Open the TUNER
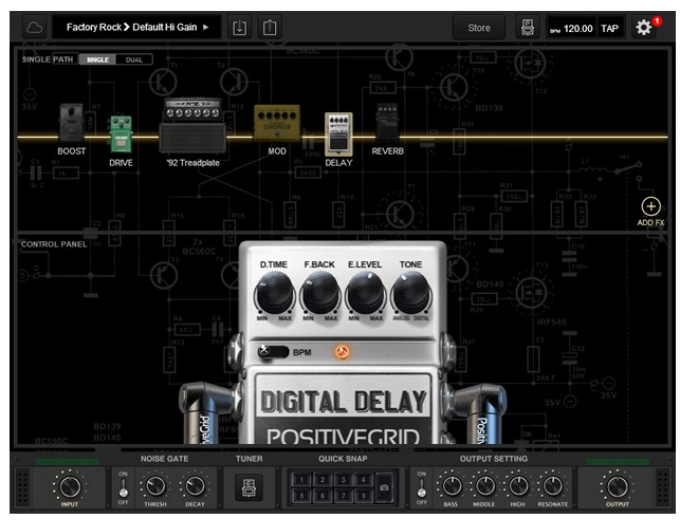Viewport: 682px width, 528px height. click(x=249, y=487)
